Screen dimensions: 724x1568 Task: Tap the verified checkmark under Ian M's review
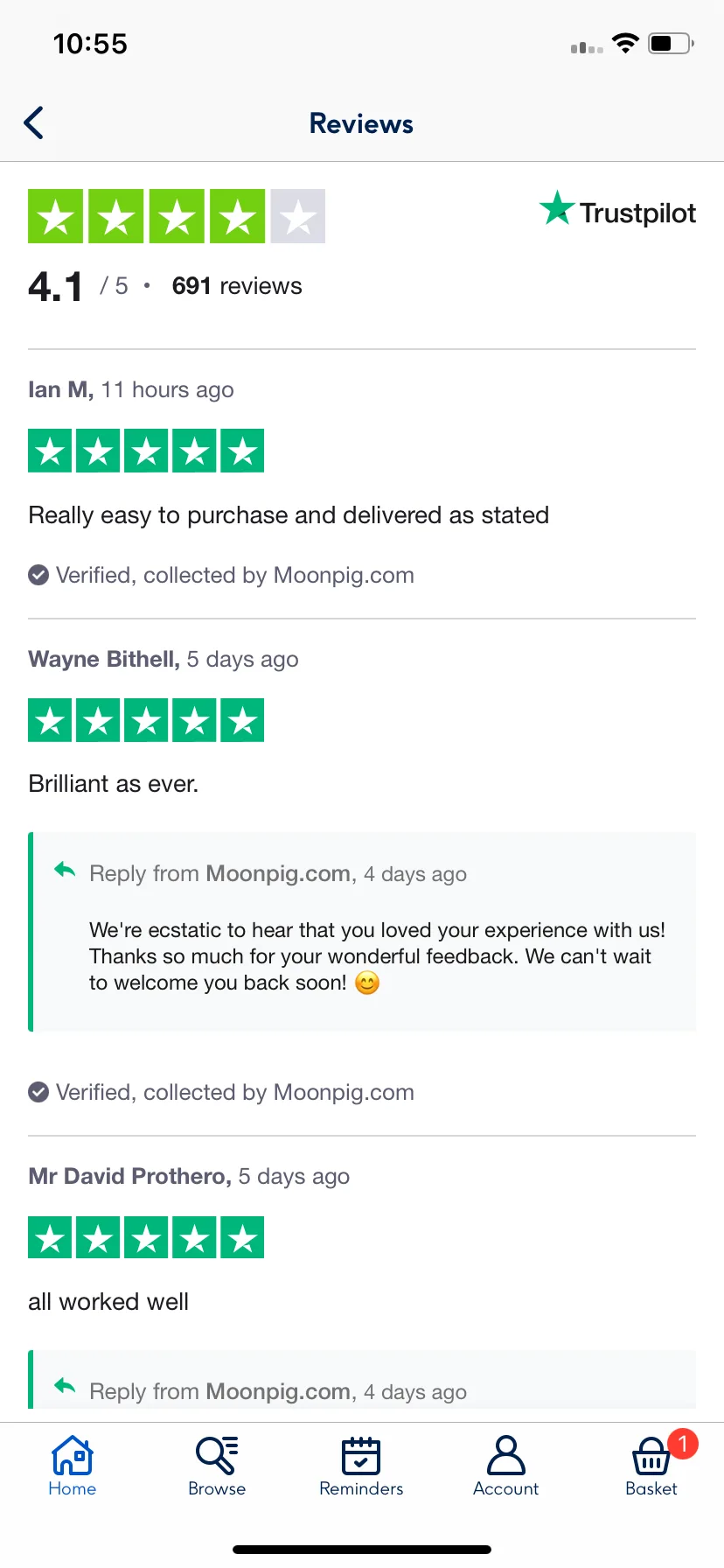tap(38, 575)
